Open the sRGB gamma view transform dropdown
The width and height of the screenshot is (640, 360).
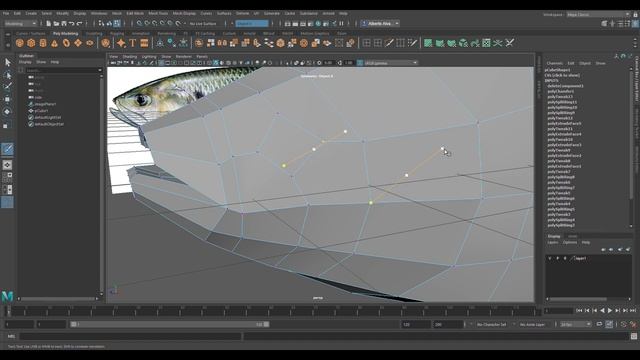coord(391,63)
